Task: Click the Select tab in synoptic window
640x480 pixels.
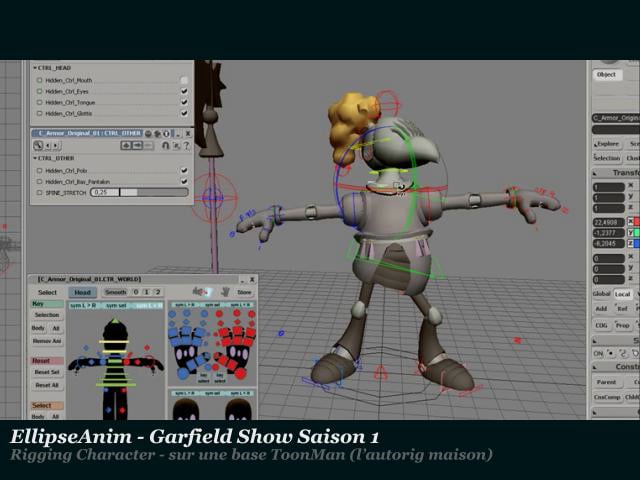Action: tap(47, 292)
